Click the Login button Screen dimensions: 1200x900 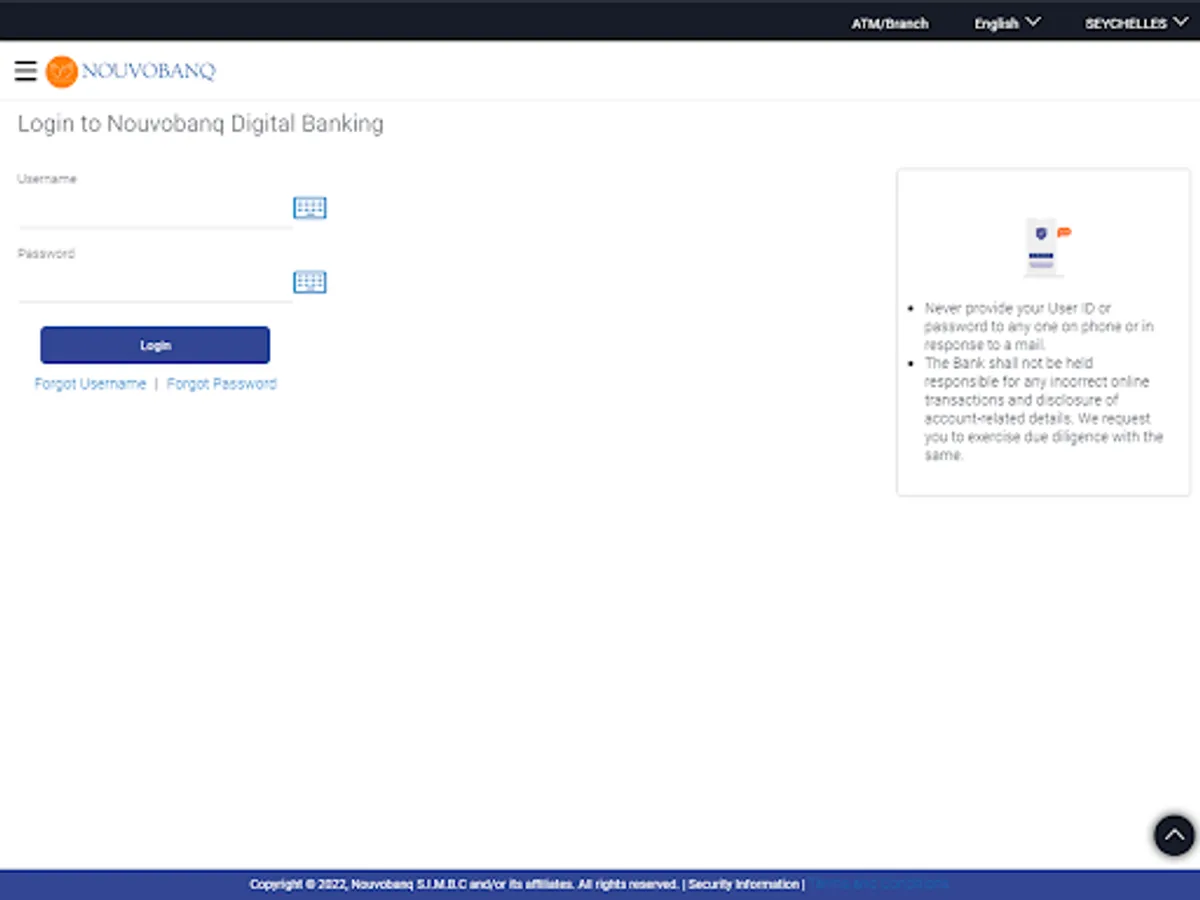point(155,345)
